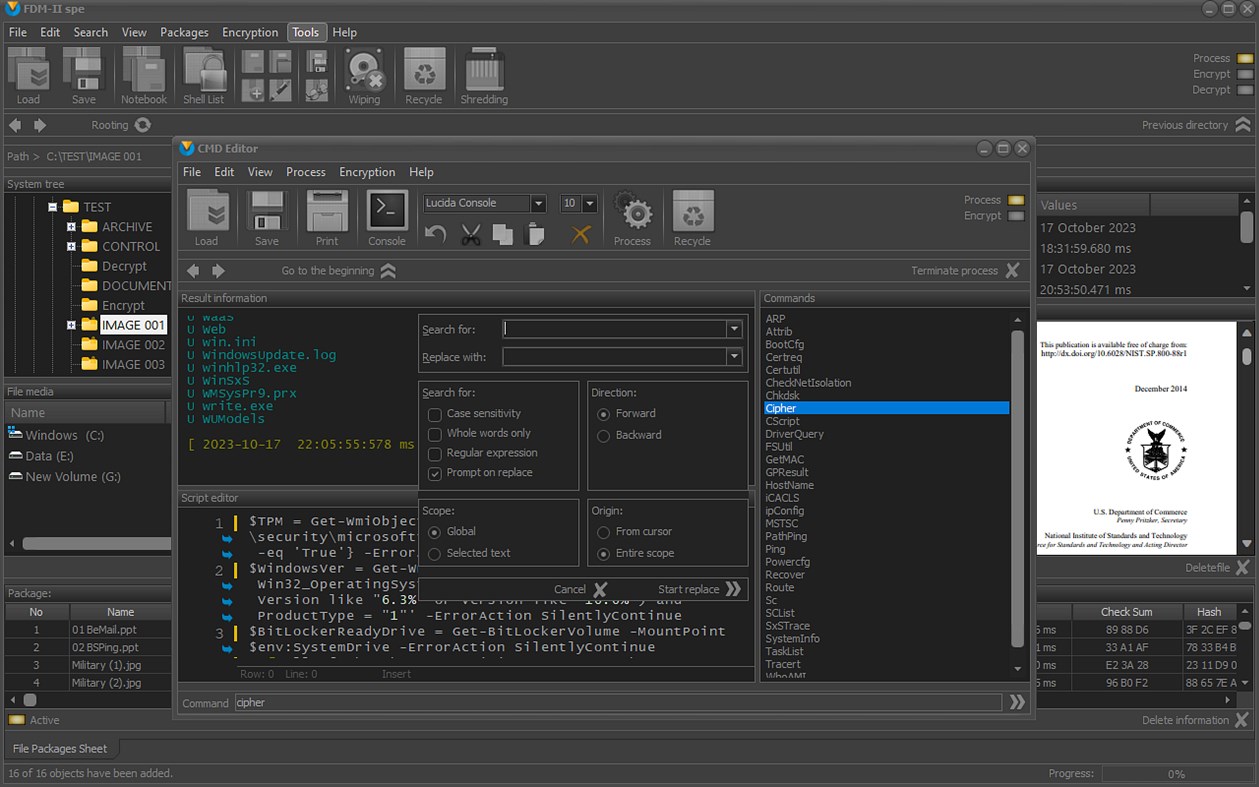Screen dimensions: 1259x787
Task: Open the Search for dropdown arrow
Action: click(x=733, y=329)
